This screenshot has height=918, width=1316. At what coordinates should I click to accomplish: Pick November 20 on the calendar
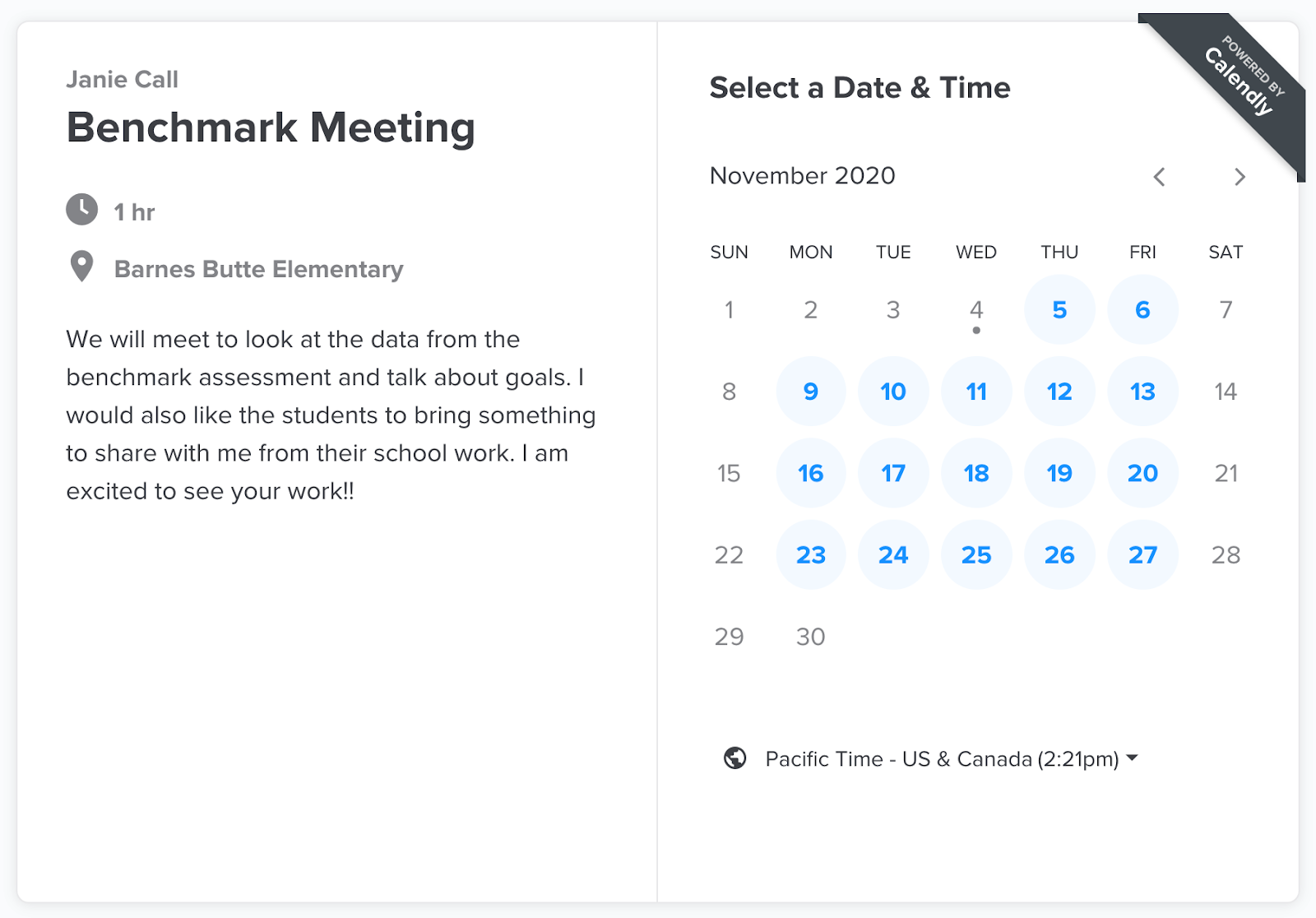click(x=1142, y=473)
